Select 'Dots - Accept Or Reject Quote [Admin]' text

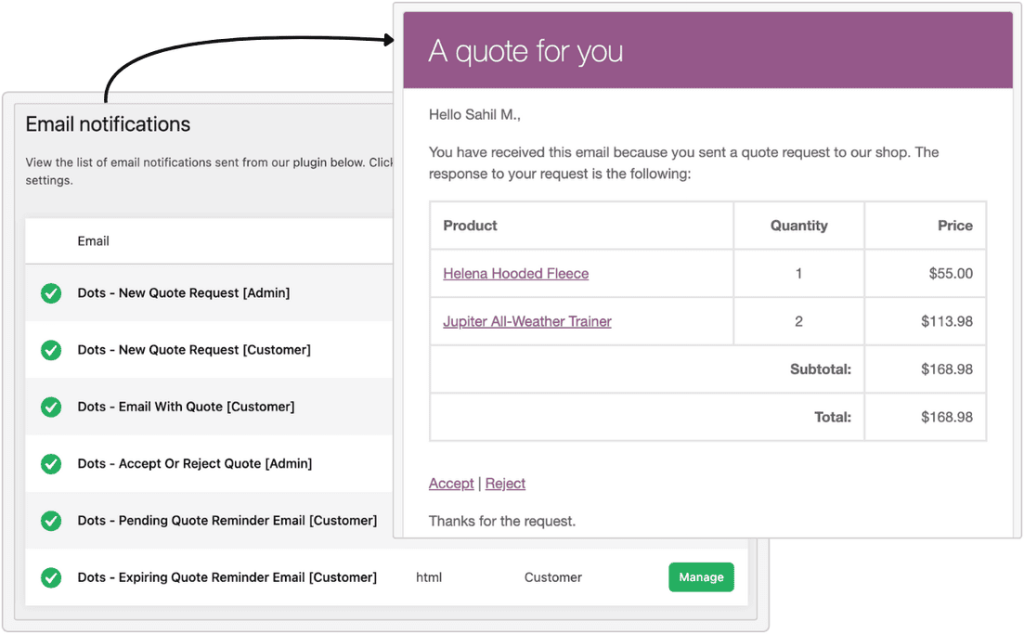pyautogui.click(x=195, y=464)
